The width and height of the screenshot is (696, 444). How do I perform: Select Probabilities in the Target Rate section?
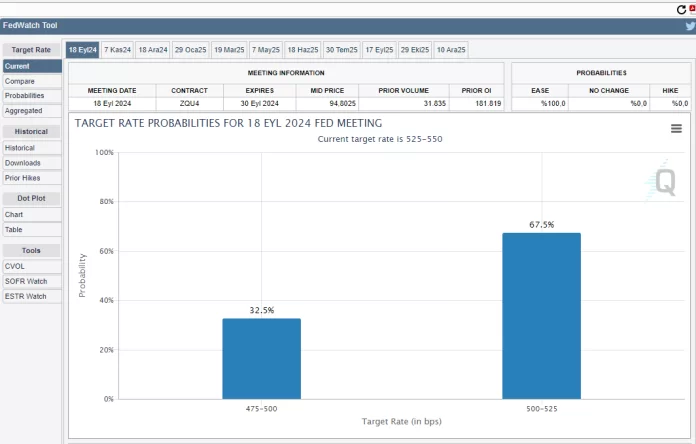pos(24,96)
